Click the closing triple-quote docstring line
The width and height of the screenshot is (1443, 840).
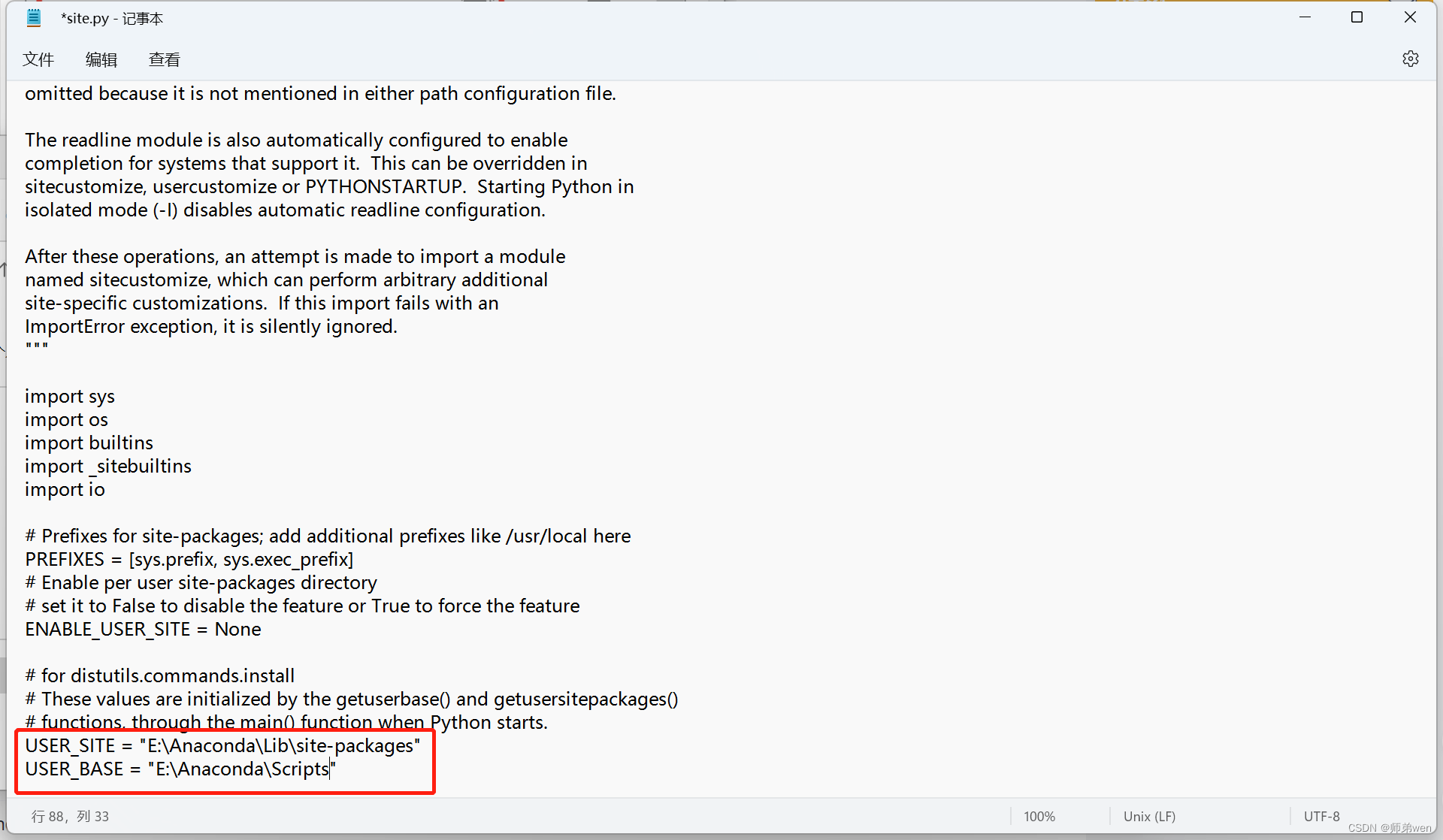37,349
